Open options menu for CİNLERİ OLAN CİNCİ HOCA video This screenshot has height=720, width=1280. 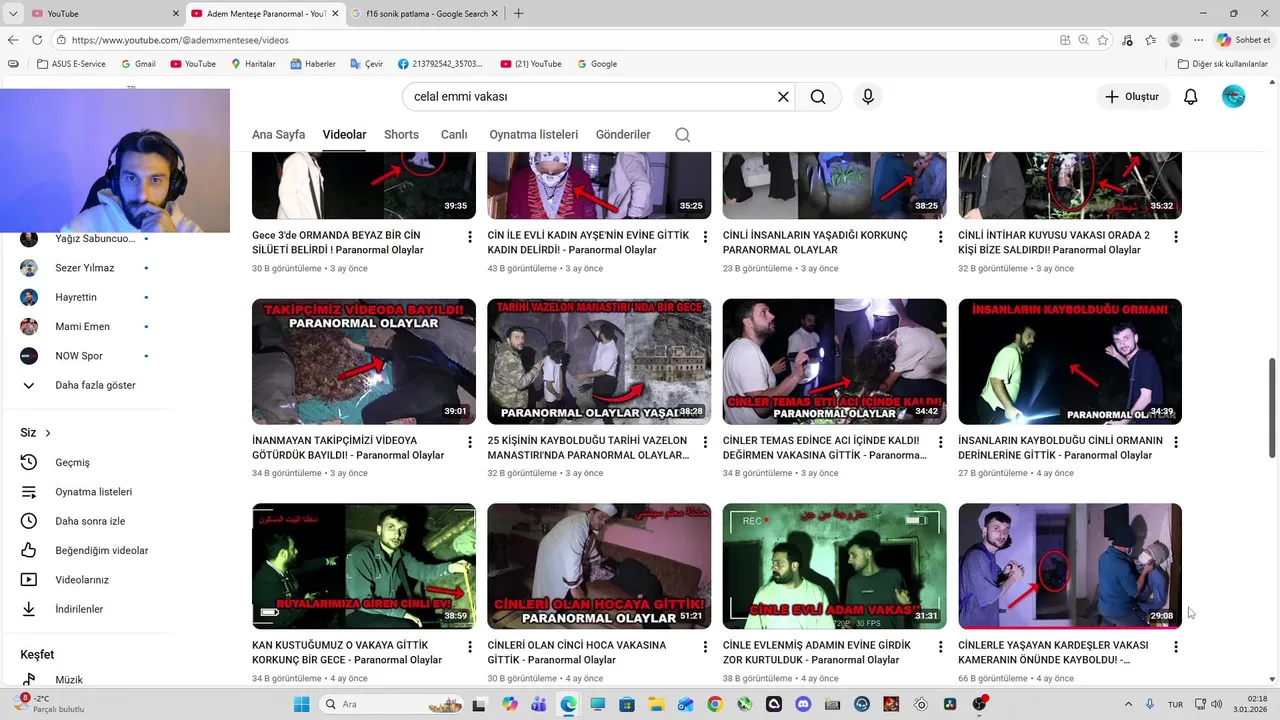pos(705,647)
